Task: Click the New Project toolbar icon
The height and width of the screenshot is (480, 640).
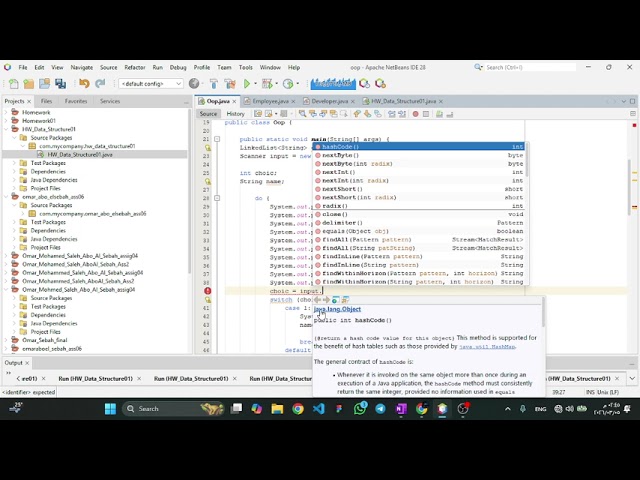Action: tap(29, 84)
